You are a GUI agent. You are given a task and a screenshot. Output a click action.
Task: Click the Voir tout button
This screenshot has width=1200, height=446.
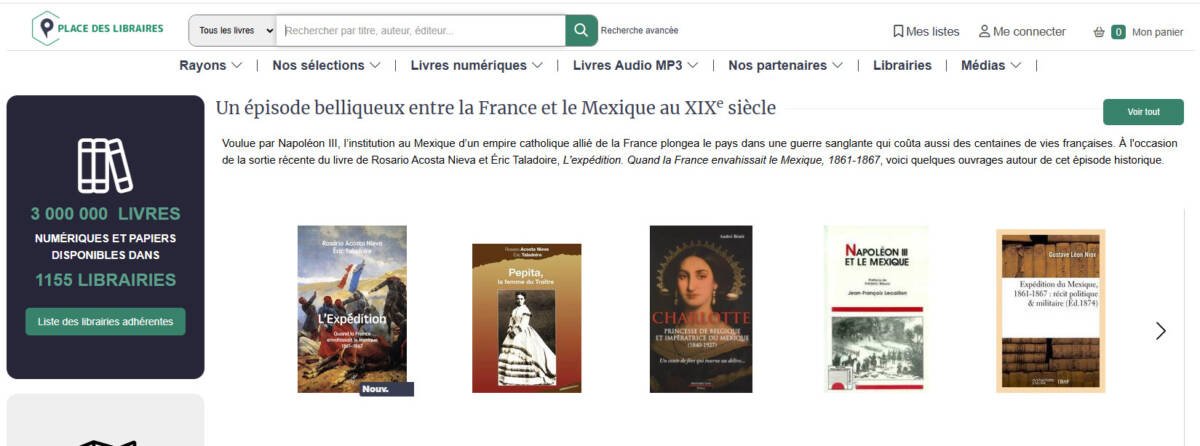tap(1143, 112)
